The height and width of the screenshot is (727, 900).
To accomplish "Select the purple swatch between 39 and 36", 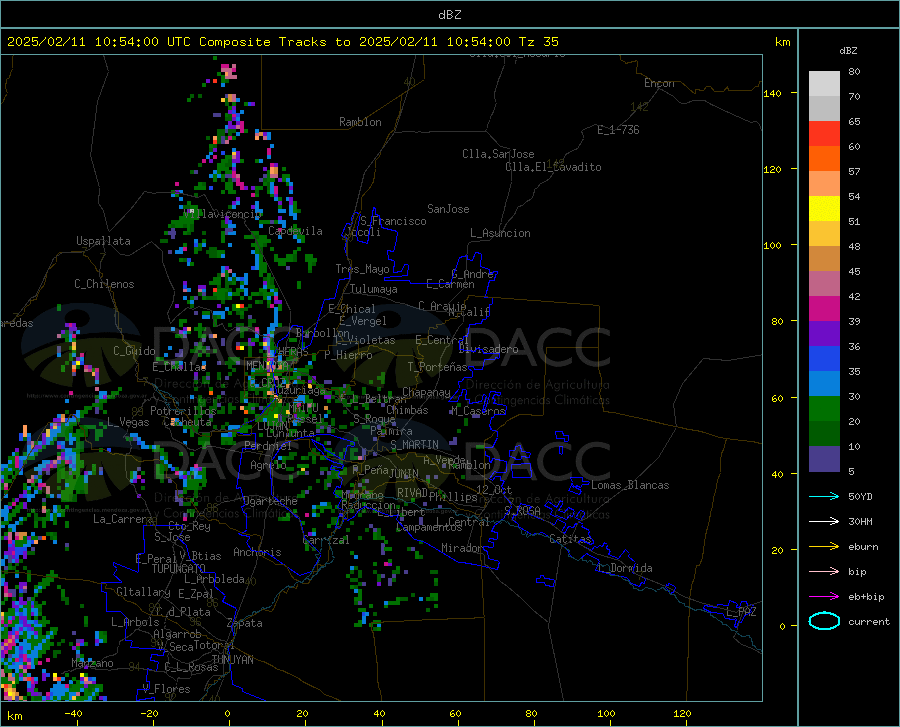I will click(x=824, y=334).
